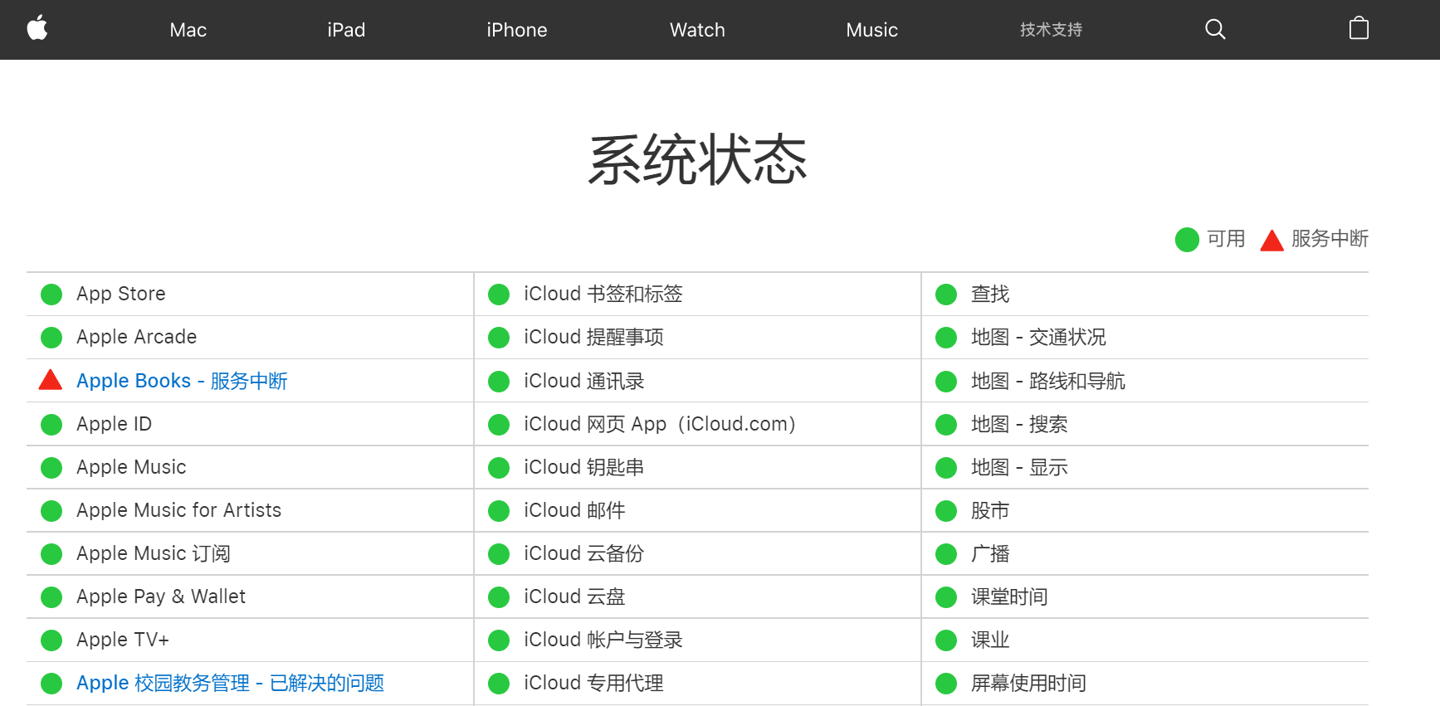
Task: Click the green dot beside Apple Music for Artists
Action: click(51, 510)
